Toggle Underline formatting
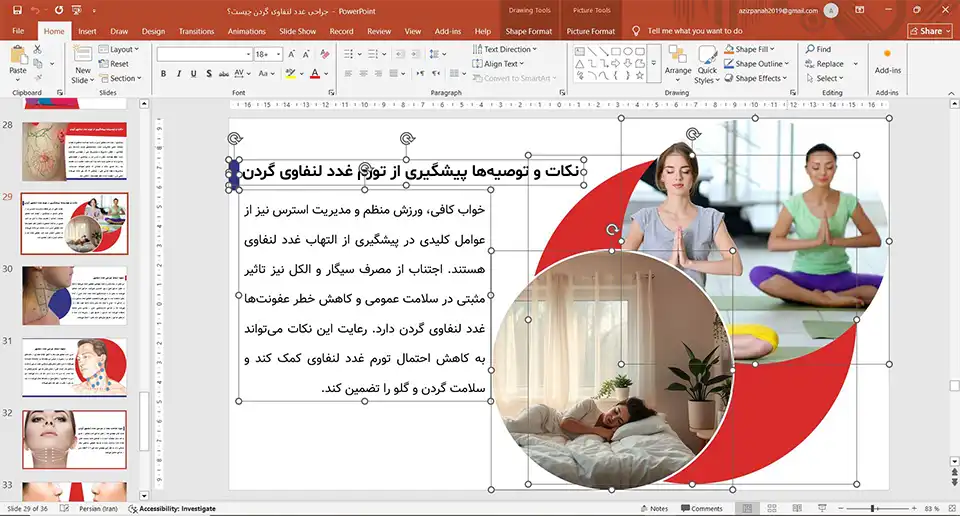This screenshot has height=516, width=960. coord(193,73)
